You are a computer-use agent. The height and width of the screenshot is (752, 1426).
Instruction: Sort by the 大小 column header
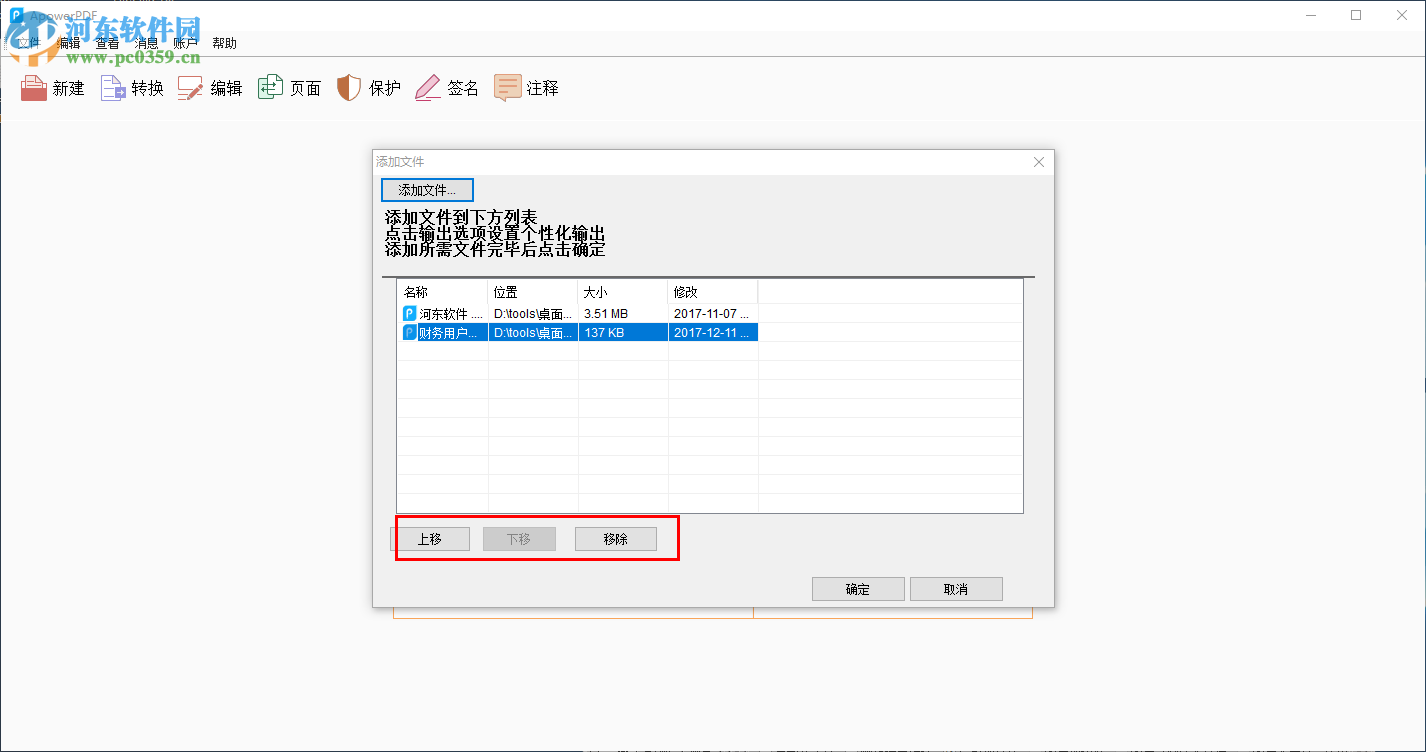[596, 291]
